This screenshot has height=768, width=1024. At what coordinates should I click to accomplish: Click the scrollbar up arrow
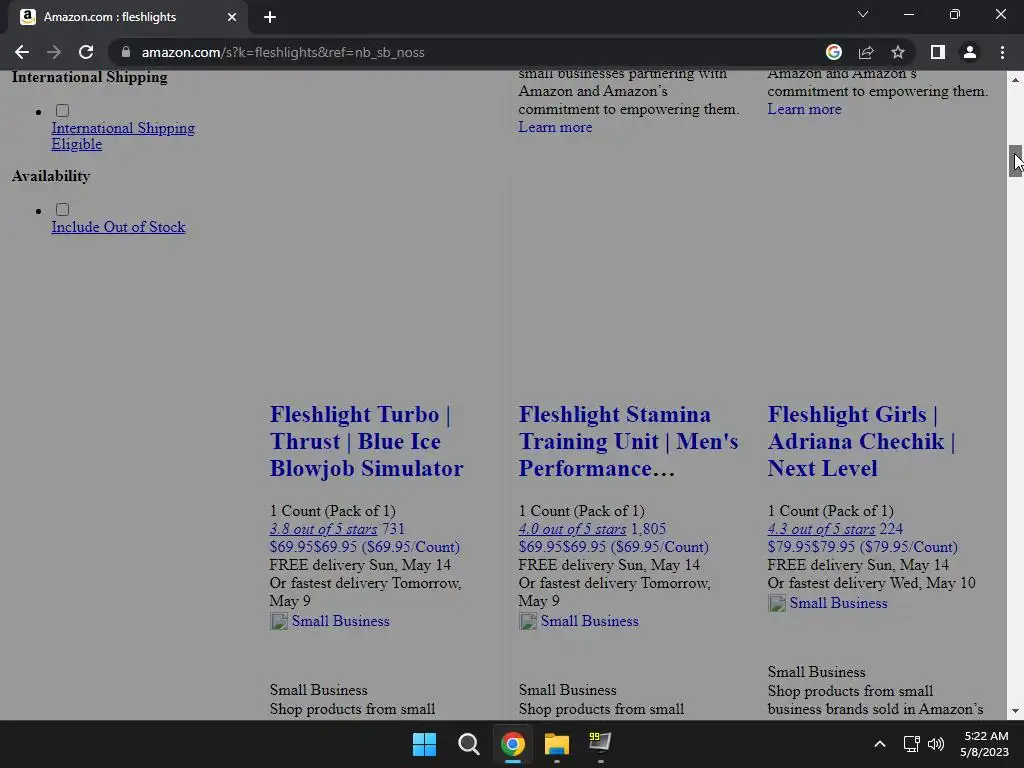(1016, 79)
